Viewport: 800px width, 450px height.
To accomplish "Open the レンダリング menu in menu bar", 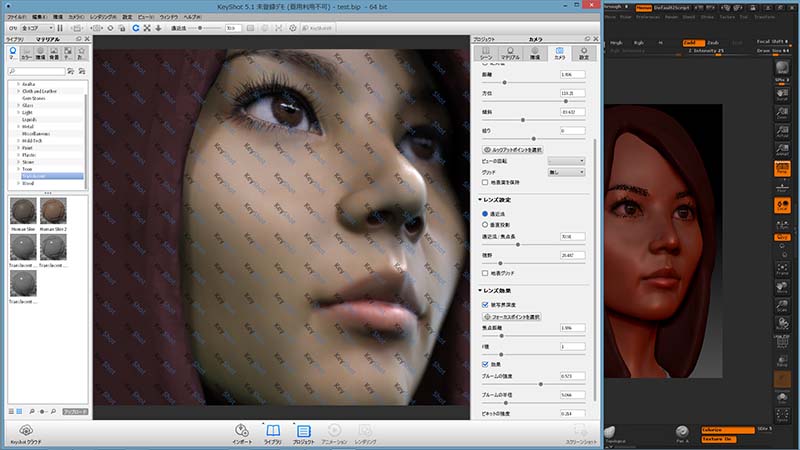I will point(103,17).
